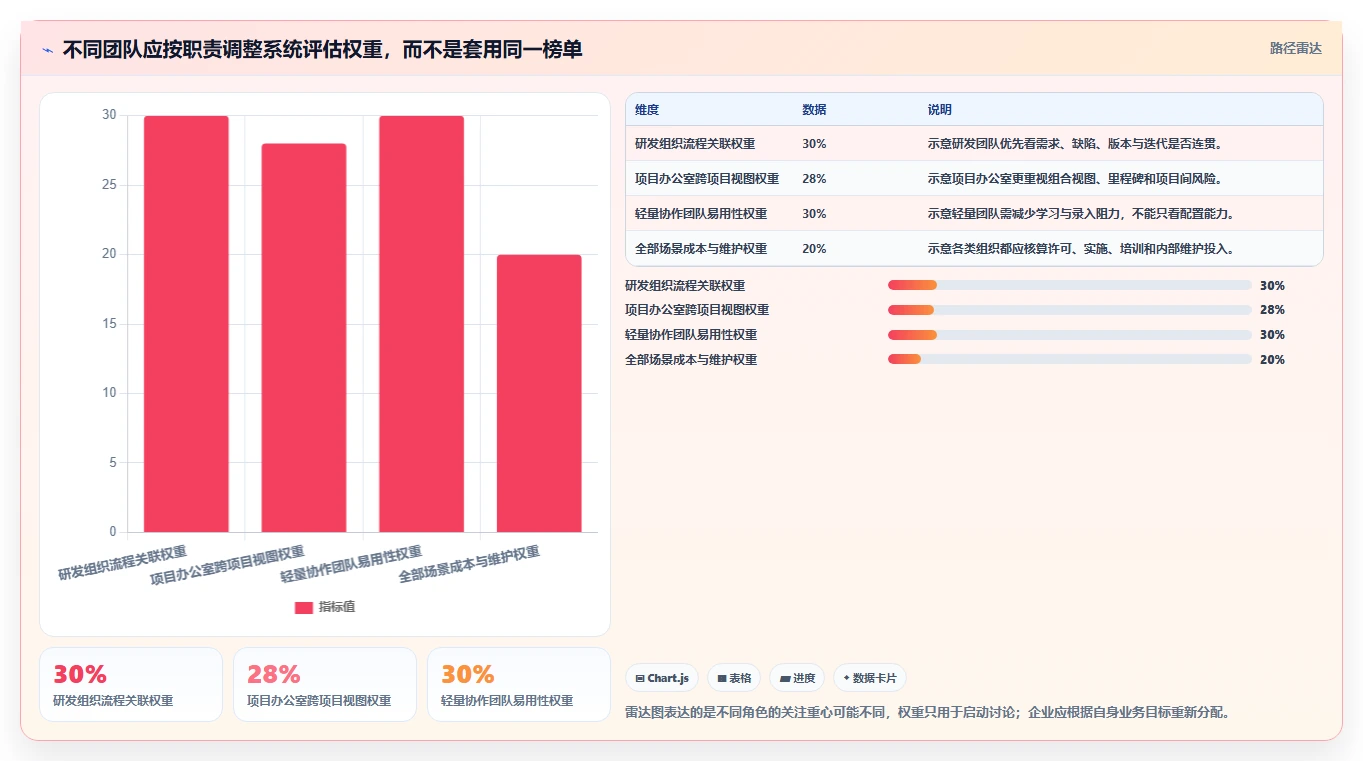Click the 数据卡片 tag chip
Viewport: 1363px width, 761px height.
[870, 678]
